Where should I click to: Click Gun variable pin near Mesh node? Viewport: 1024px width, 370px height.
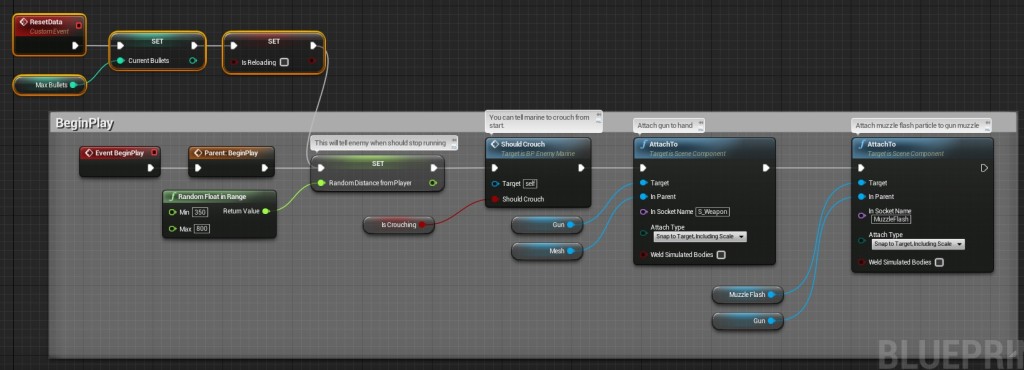(x=570, y=225)
